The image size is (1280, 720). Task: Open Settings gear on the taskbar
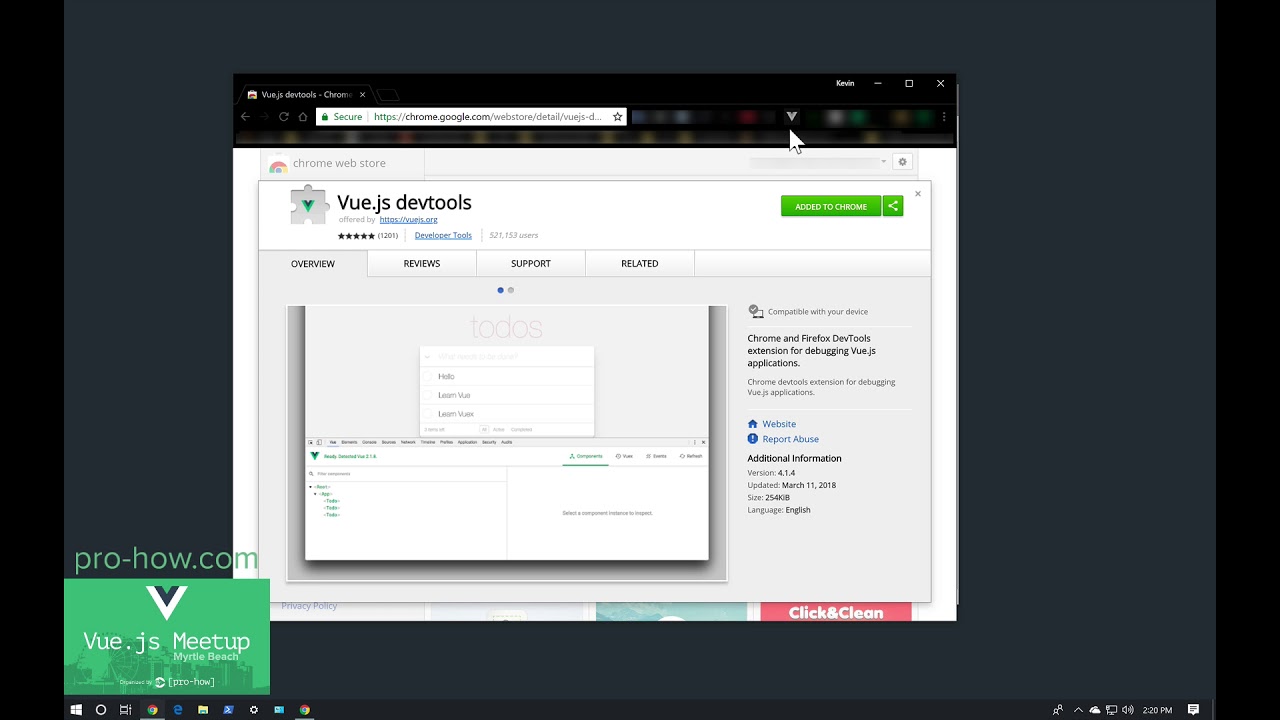click(x=254, y=710)
